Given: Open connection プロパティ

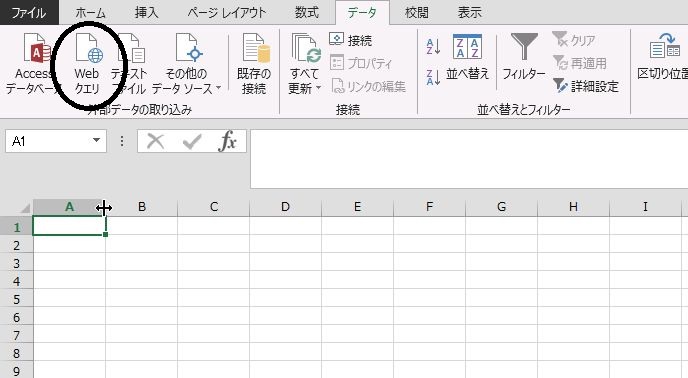Looking at the screenshot, I should pyautogui.click(x=361, y=63).
